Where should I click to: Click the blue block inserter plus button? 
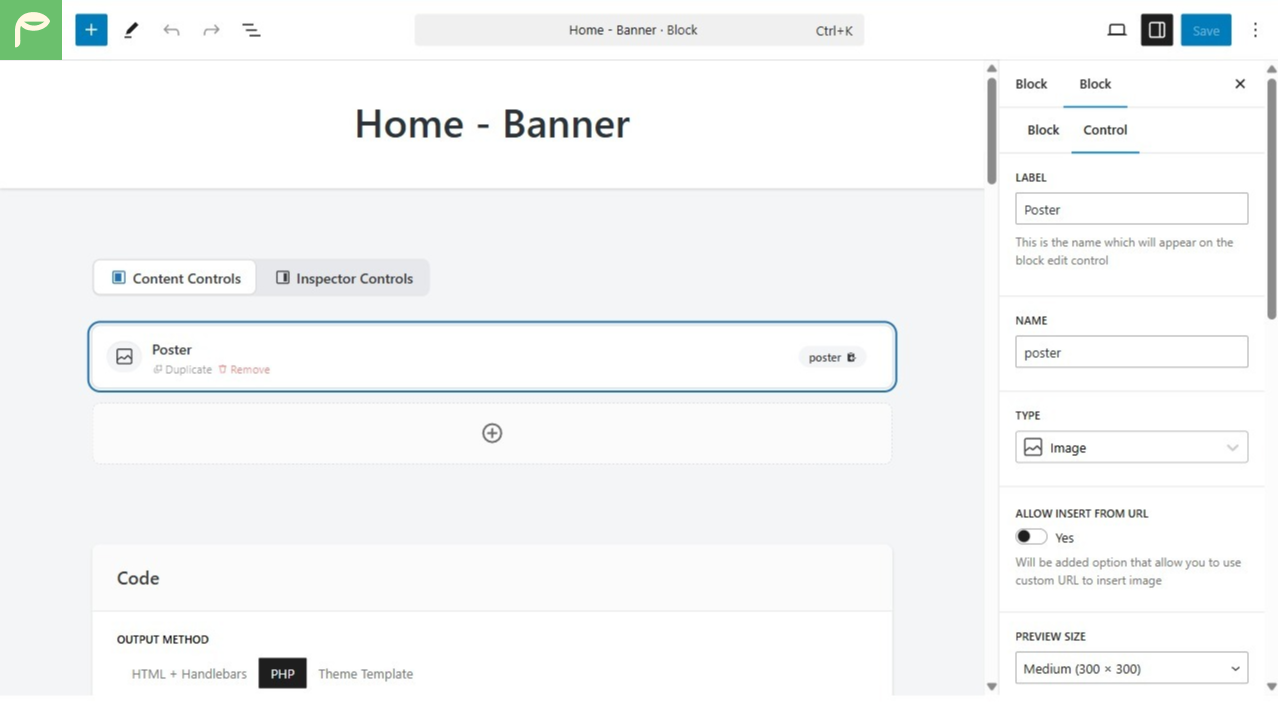[x=91, y=30]
